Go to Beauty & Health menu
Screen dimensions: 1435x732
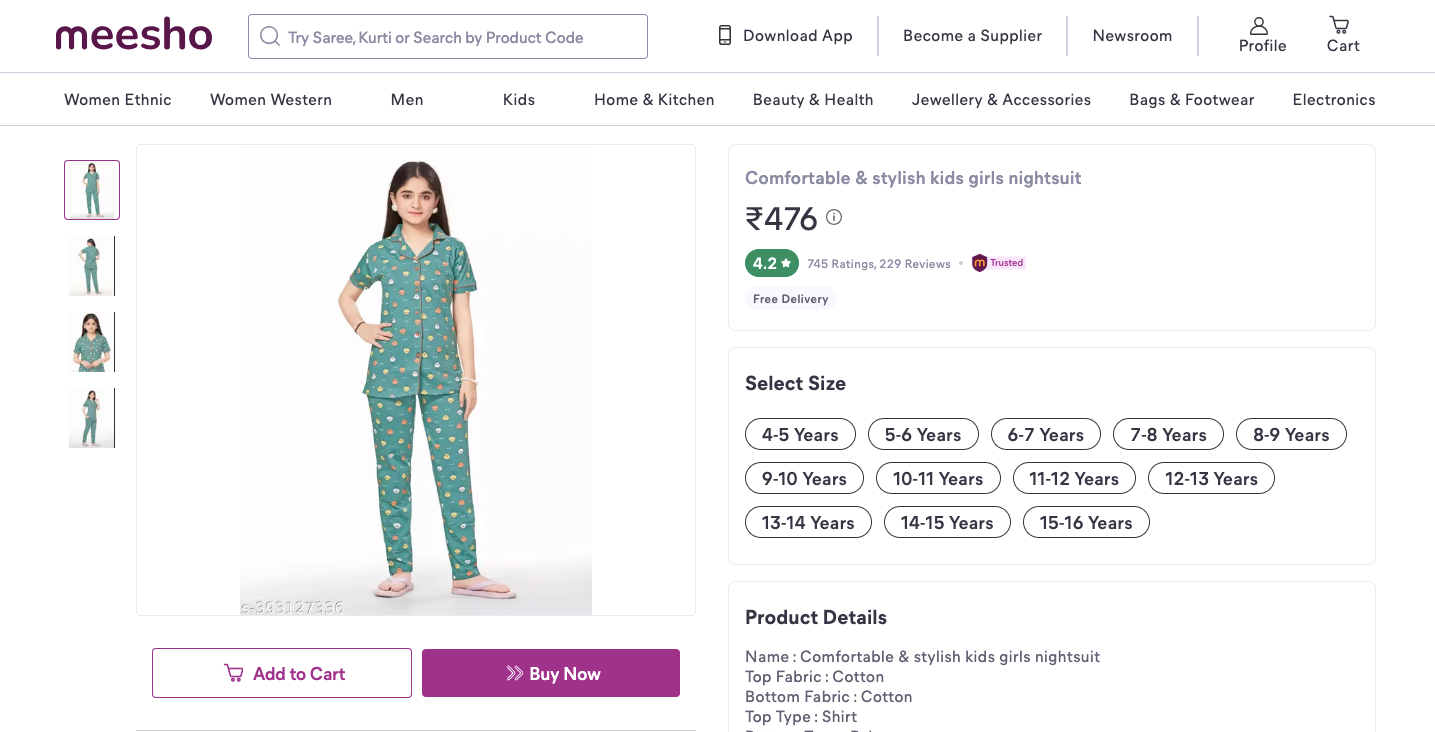pyautogui.click(x=813, y=100)
